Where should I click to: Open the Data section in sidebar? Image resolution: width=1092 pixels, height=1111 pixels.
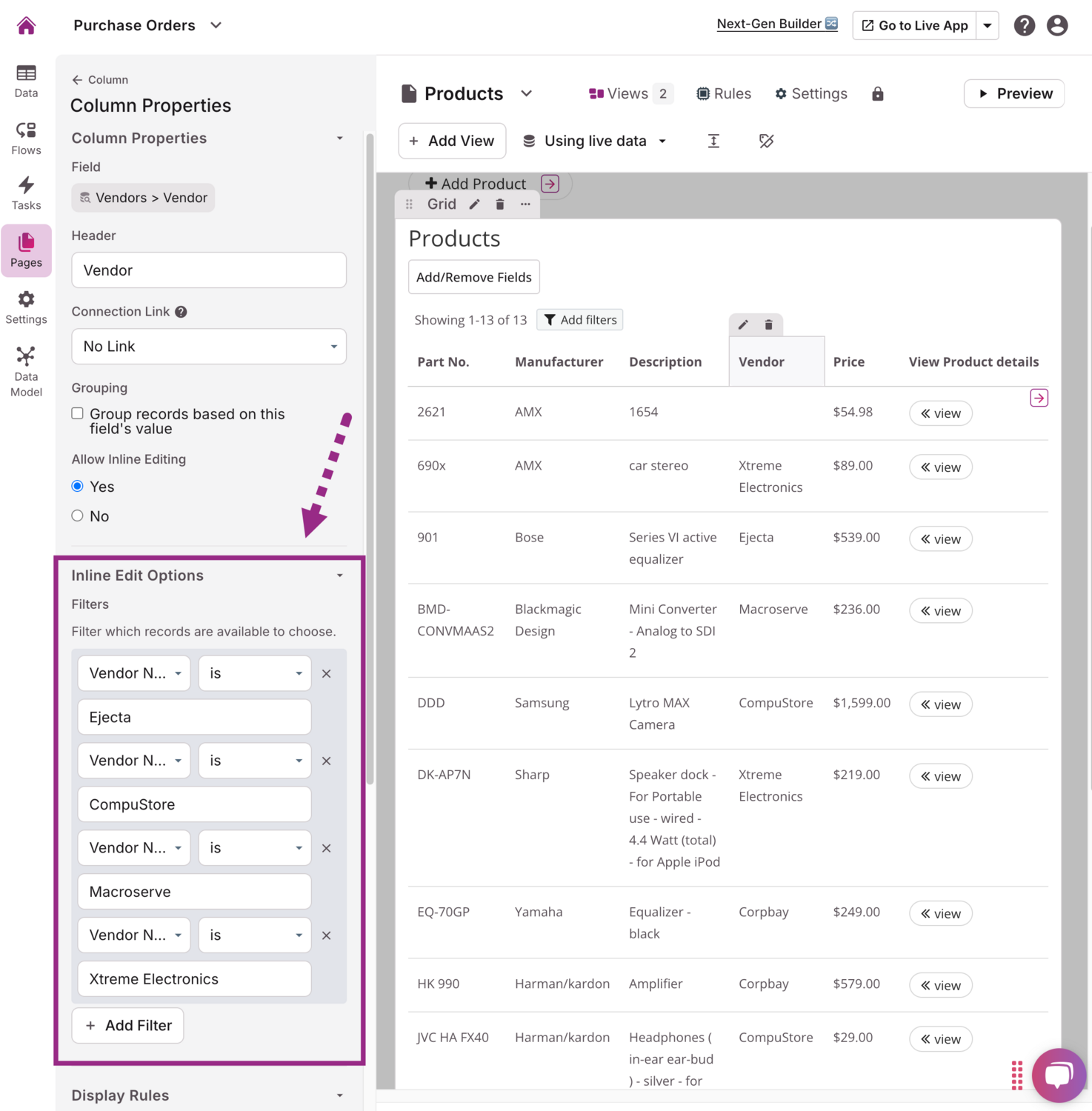[x=26, y=81]
